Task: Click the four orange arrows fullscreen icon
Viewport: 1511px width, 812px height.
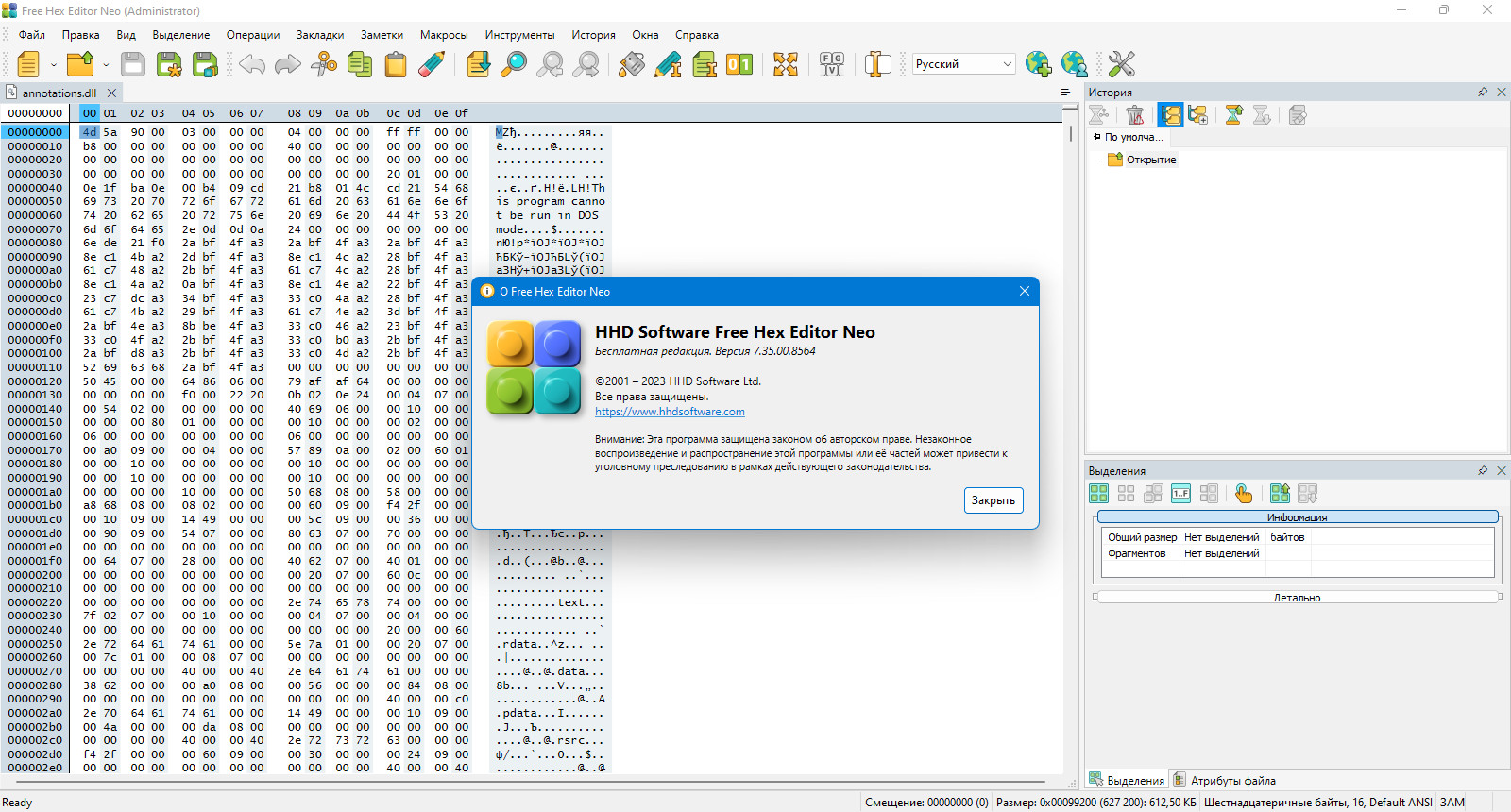Action: [786, 64]
